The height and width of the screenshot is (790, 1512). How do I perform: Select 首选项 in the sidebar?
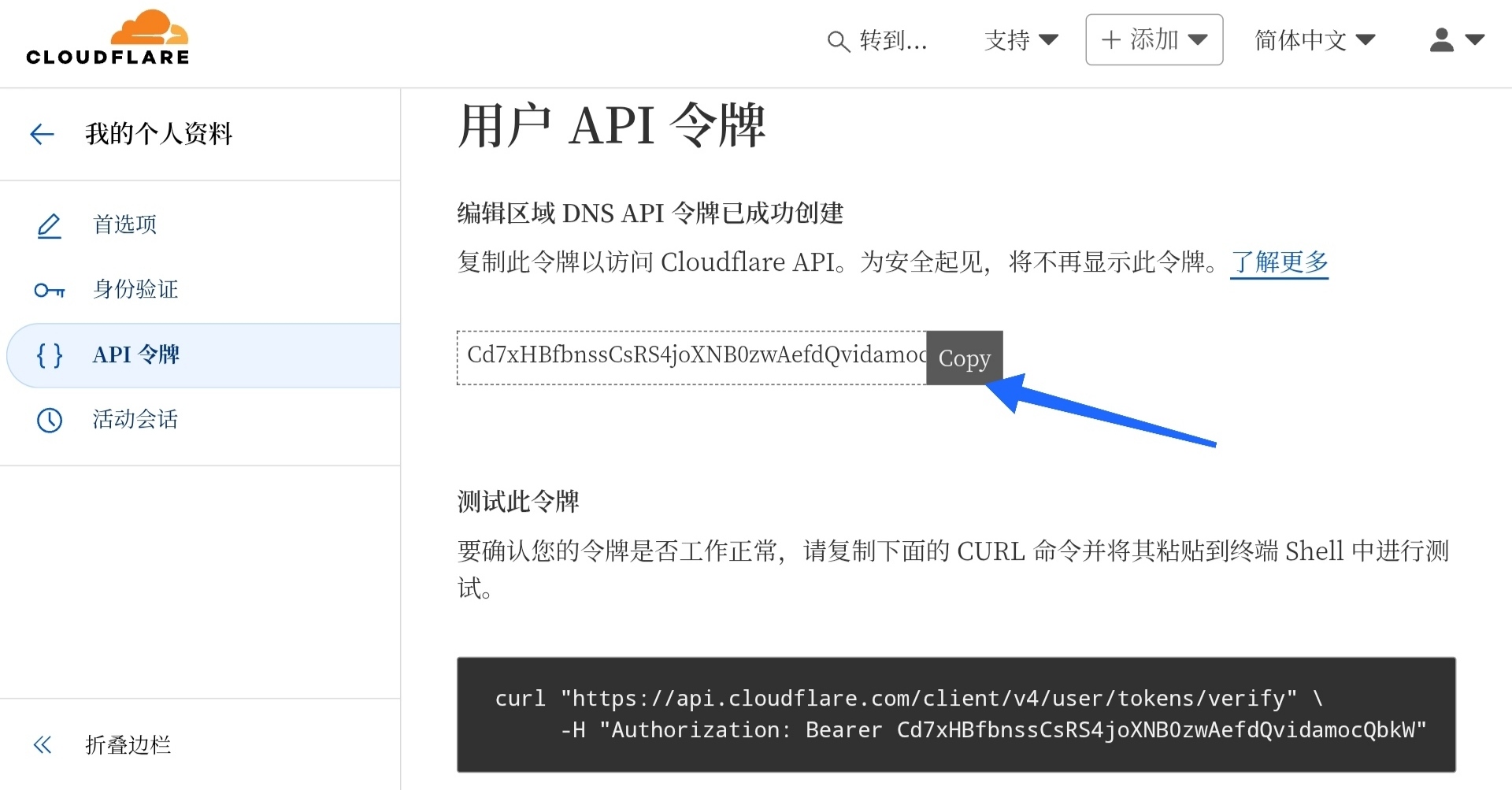coord(125,225)
